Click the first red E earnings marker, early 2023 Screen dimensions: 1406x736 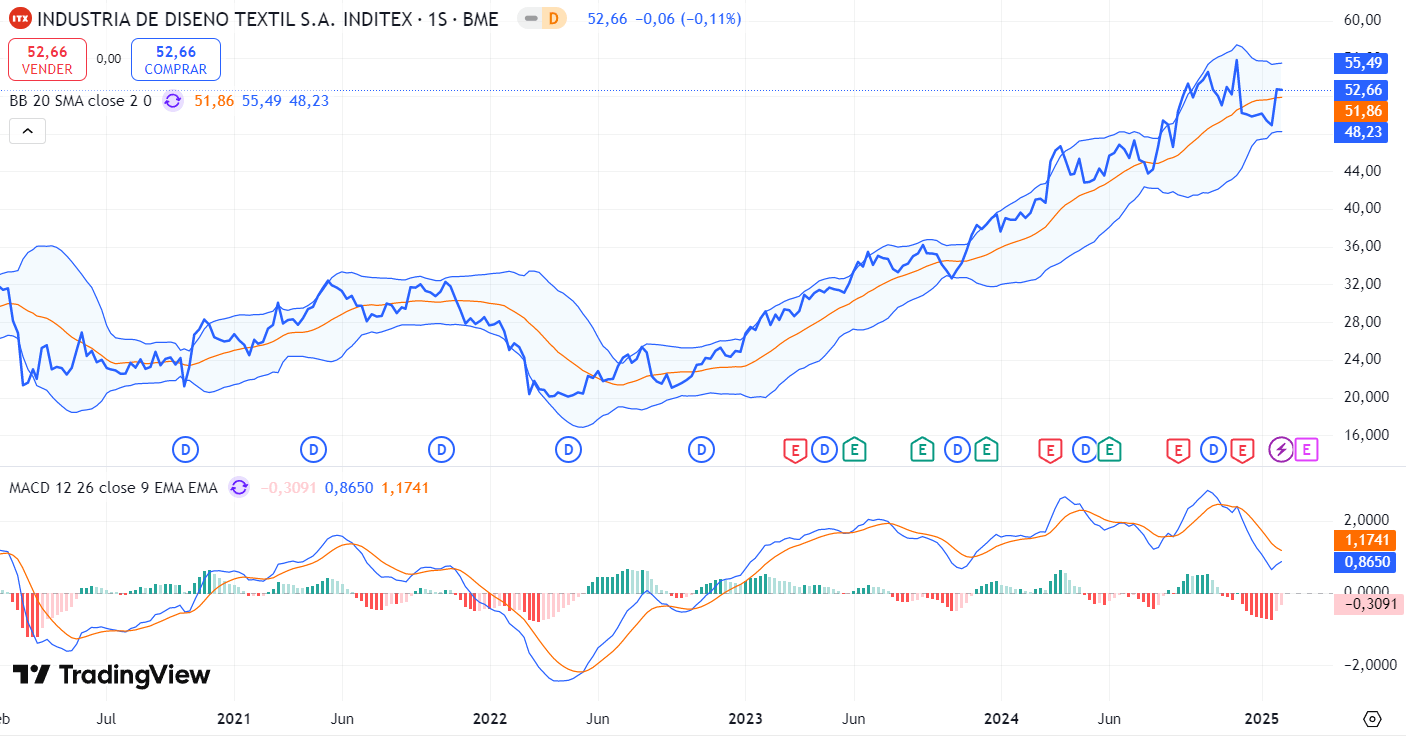(795, 450)
